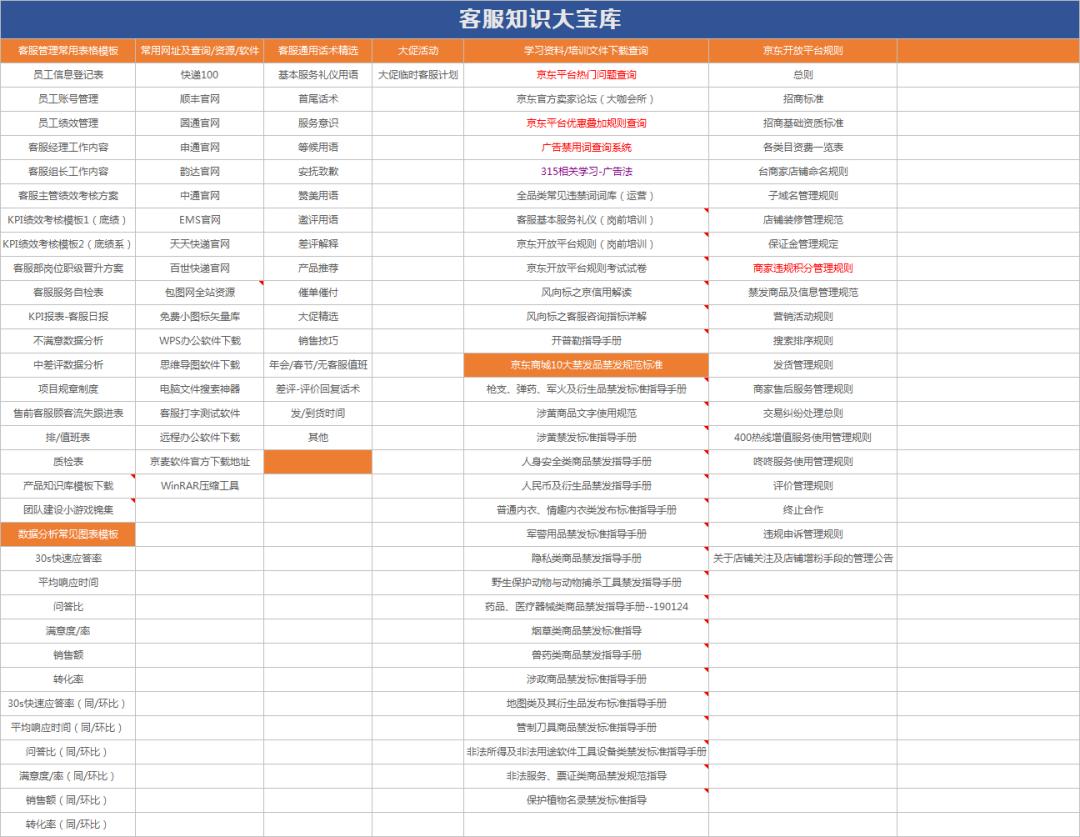
Task: Select 京麦软件官方下载地址
Action: [x=200, y=462]
